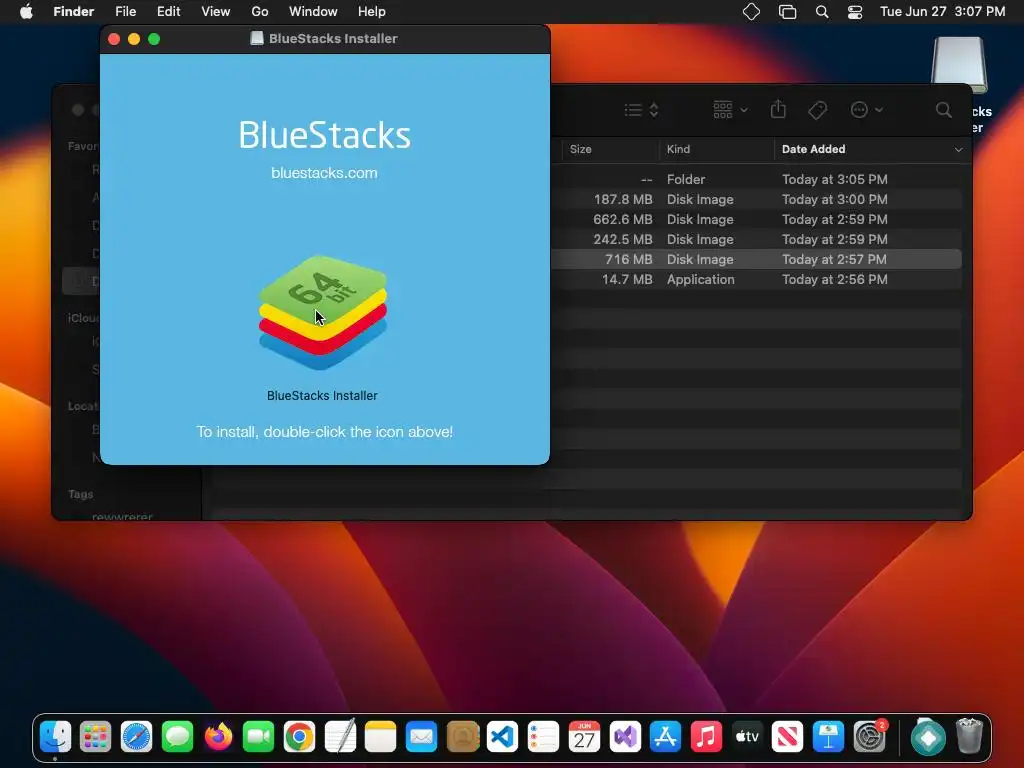Select the 662.6 MB Disk Image row

(756, 219)
